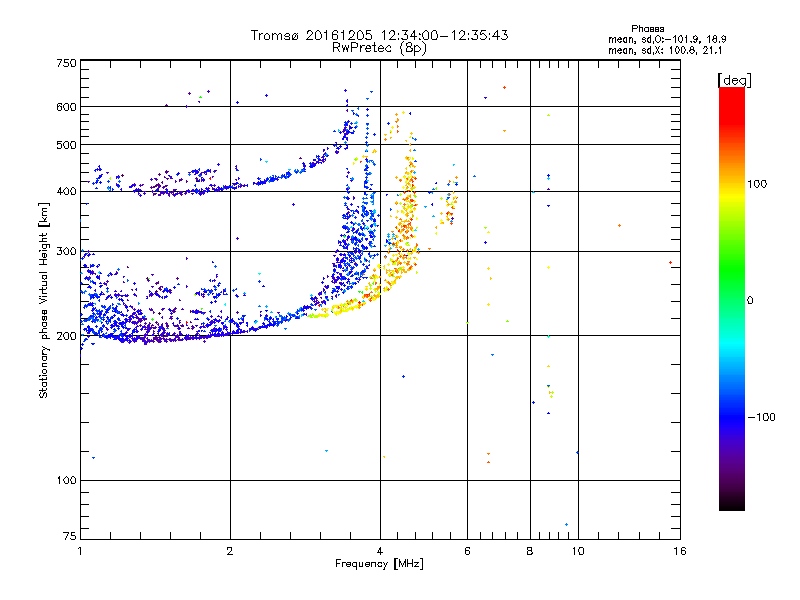Click the color bar "0" degree label
800x600 pixels.
[750, 301]
